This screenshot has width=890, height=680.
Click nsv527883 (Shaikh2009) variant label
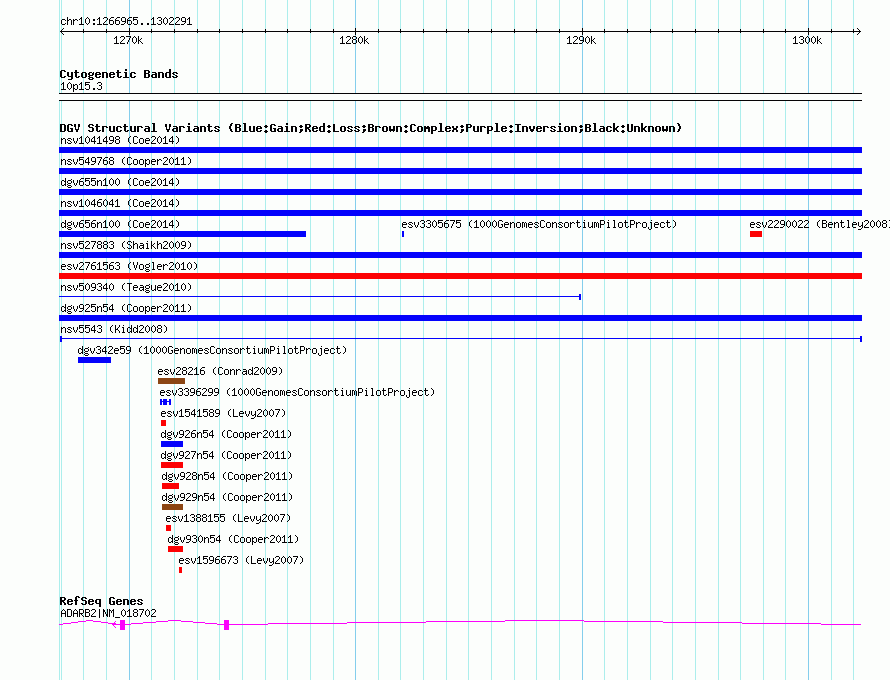pyautogui.click(x=126, y=245)
